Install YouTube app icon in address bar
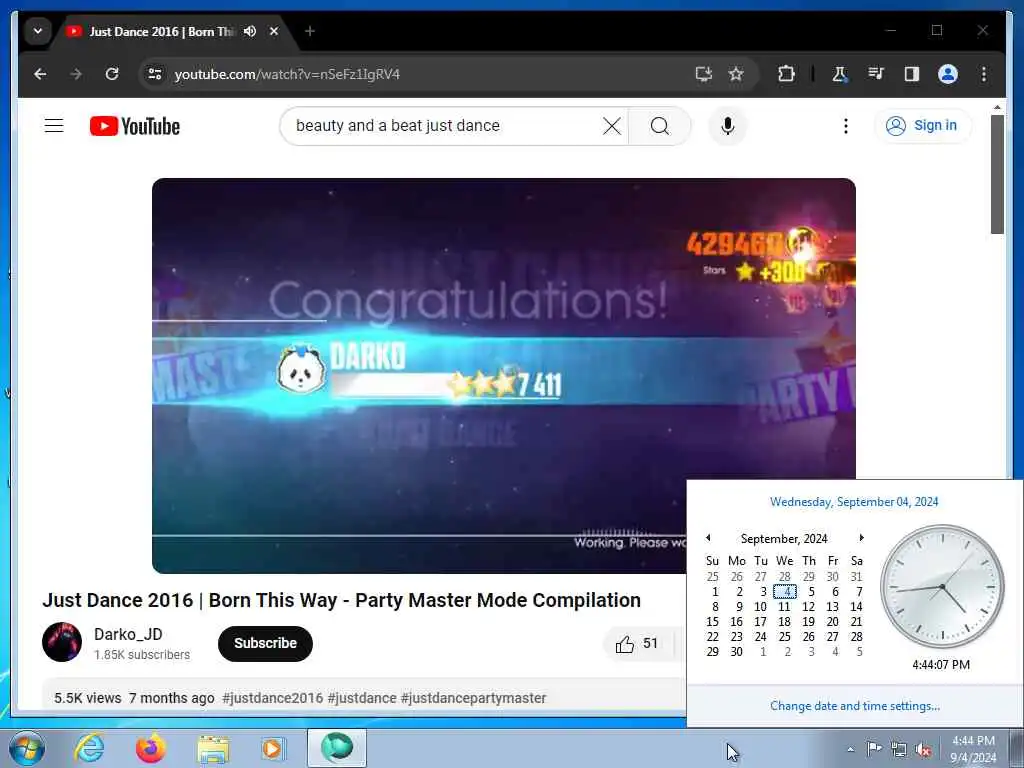Screen dimensions: 1024x768 coord(703,74)
